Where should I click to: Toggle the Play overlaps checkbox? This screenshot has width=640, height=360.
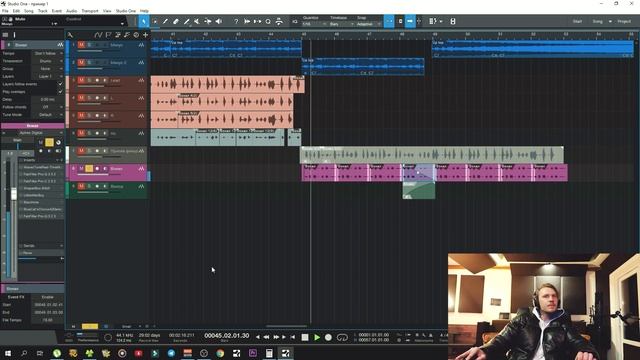[x=60, y=92]
